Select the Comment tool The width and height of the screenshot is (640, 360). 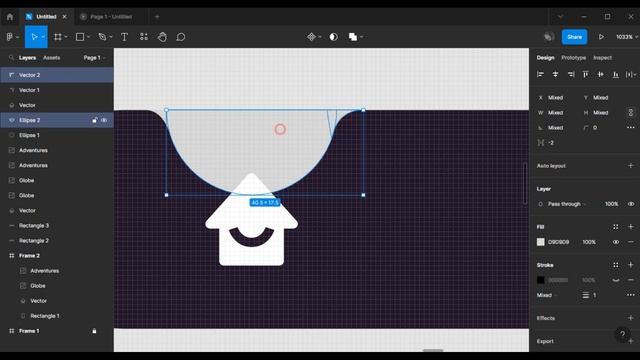tap(180, 37)
